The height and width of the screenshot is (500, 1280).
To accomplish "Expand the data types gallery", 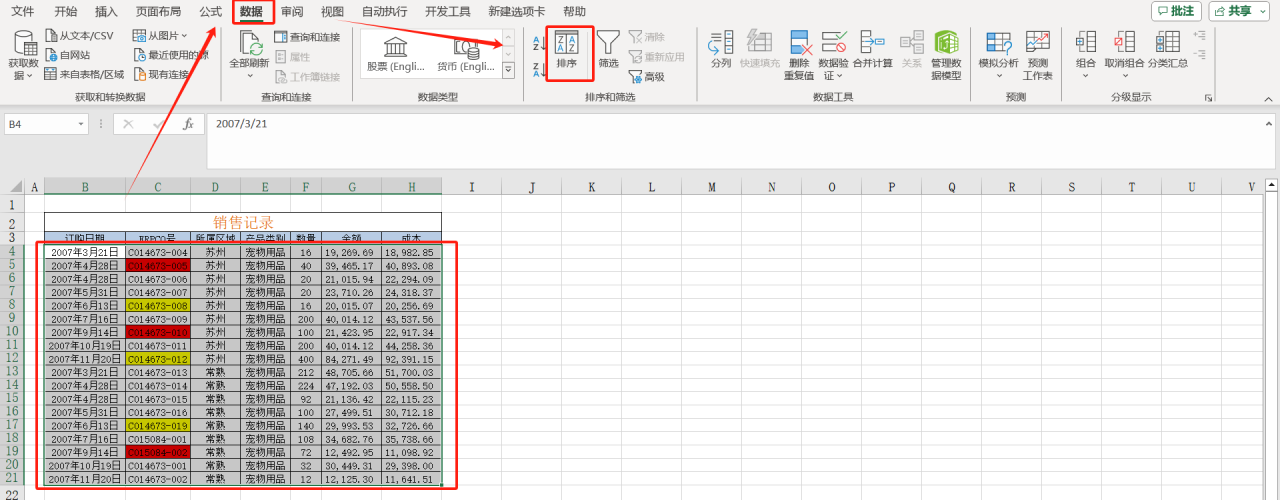I will tap(508, 70).
